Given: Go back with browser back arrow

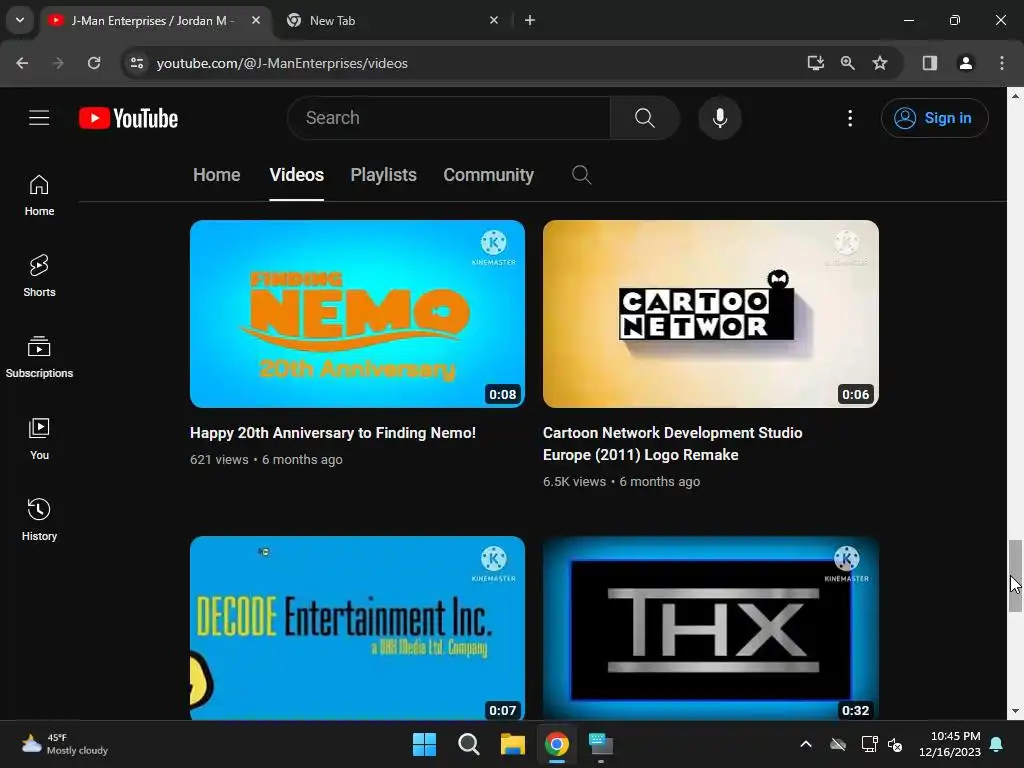Looking at the screenshot, I should [x=22, y=63].
